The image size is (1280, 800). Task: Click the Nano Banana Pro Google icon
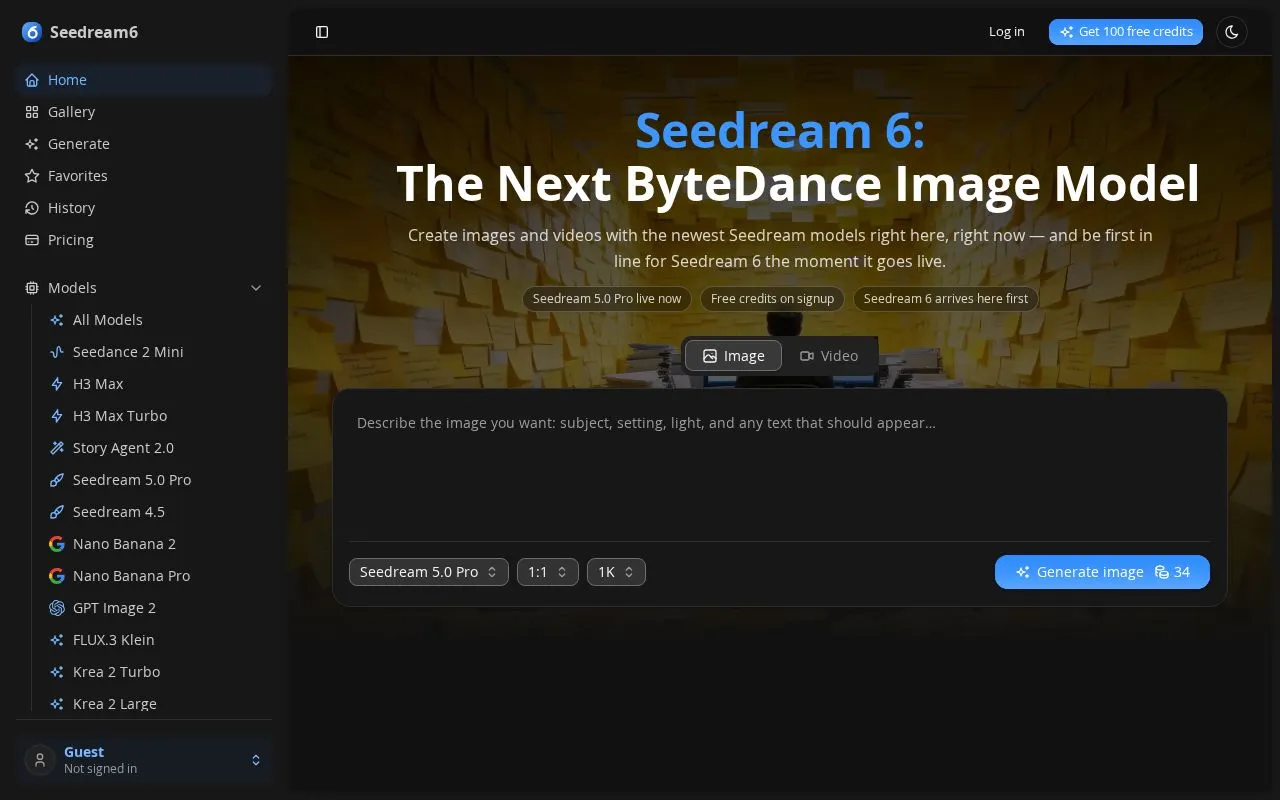(57, 576)
